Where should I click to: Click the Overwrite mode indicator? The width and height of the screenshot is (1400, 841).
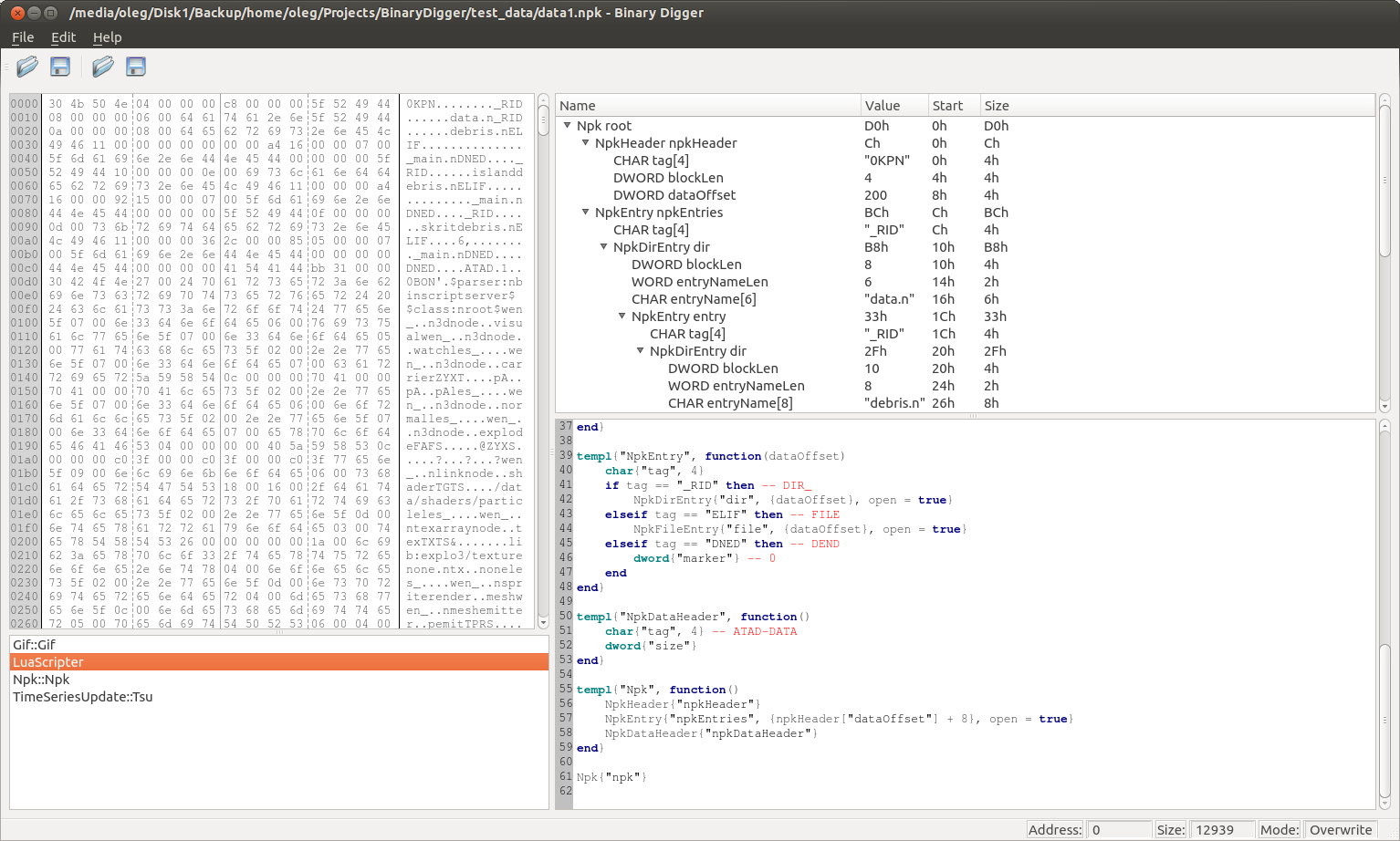(1341, 829)
